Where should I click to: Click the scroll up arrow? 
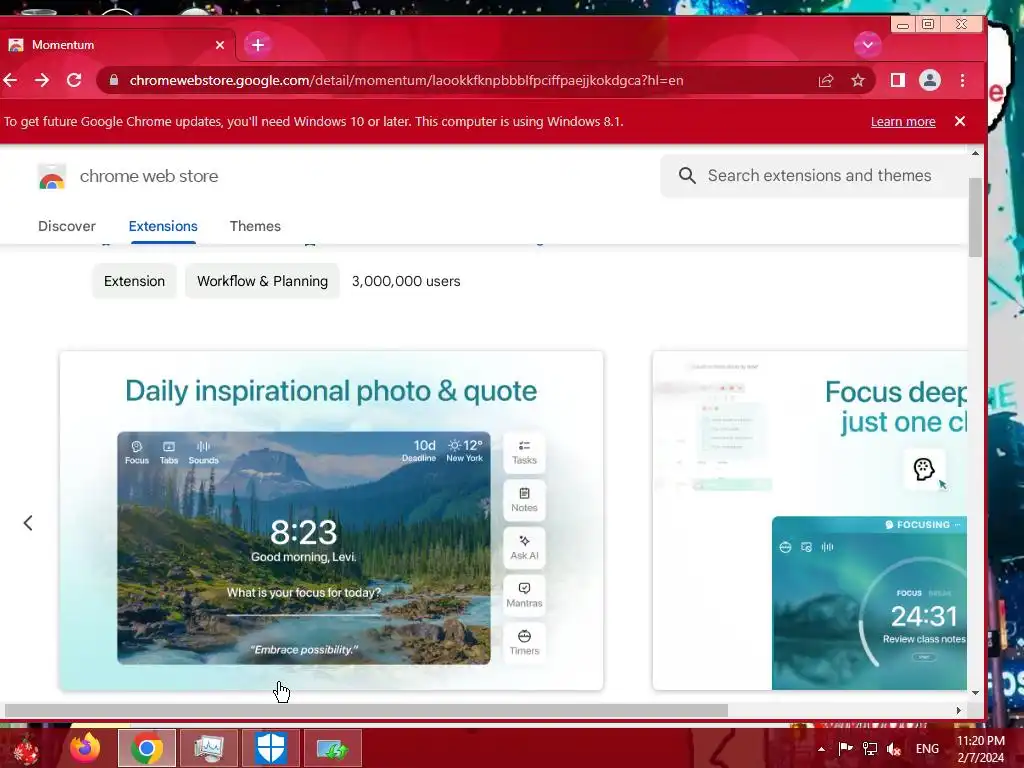975,153
